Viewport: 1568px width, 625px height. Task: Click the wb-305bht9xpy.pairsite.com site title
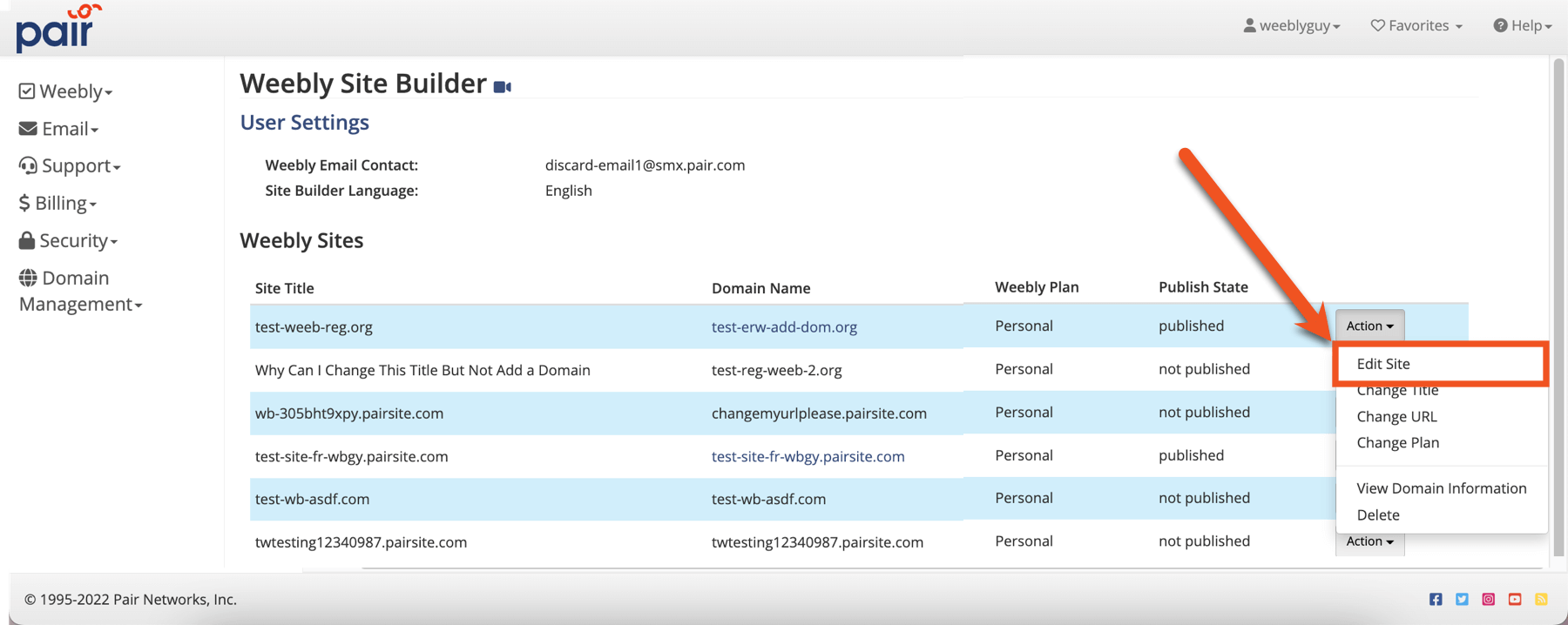(348, 413)
